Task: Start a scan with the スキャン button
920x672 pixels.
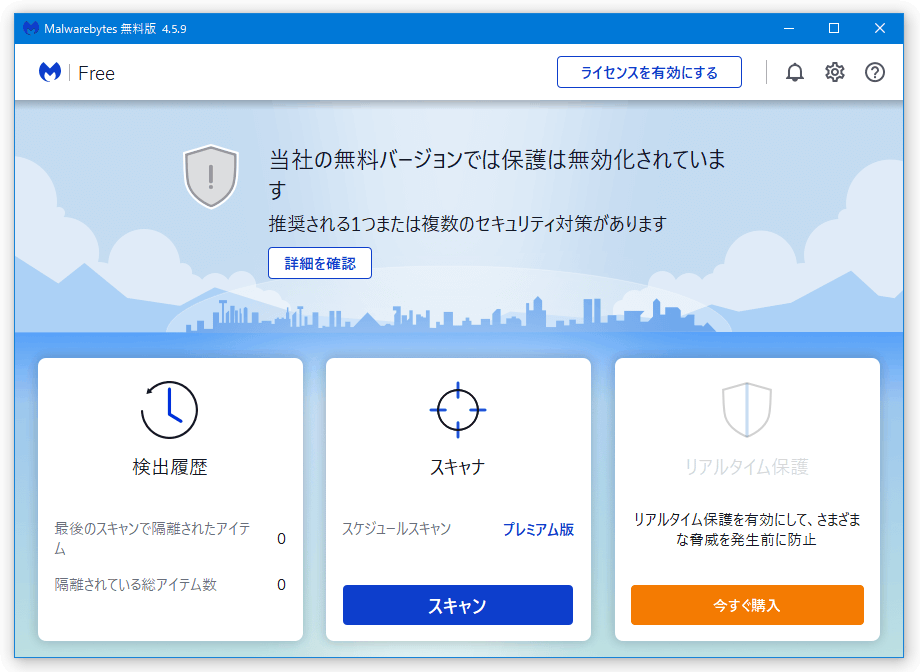Action: click(458, 605)
